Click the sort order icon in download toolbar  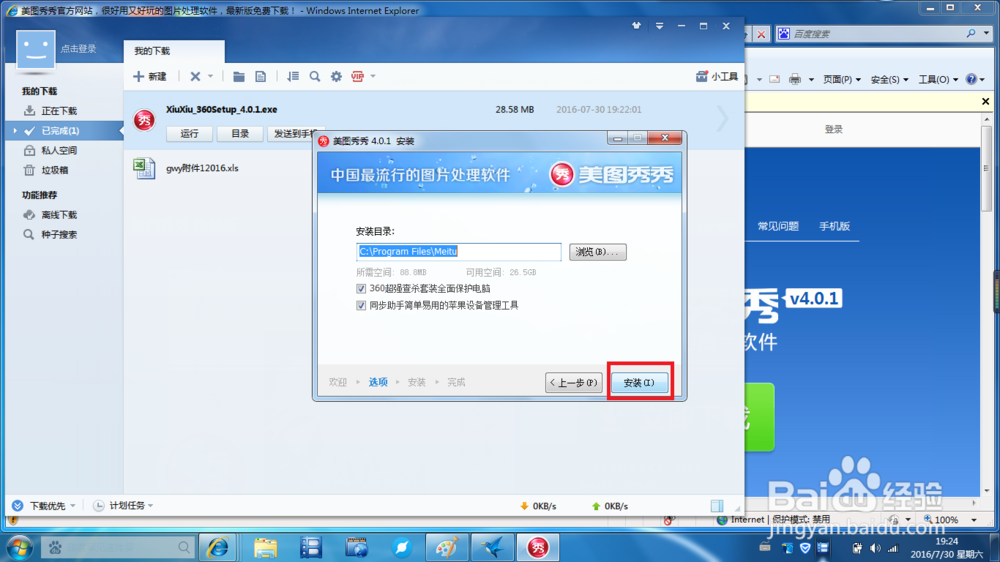(293, 77)
